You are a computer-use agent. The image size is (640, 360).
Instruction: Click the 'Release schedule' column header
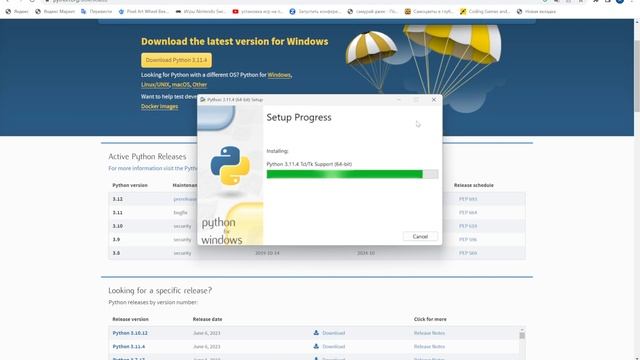coord(474,185)
